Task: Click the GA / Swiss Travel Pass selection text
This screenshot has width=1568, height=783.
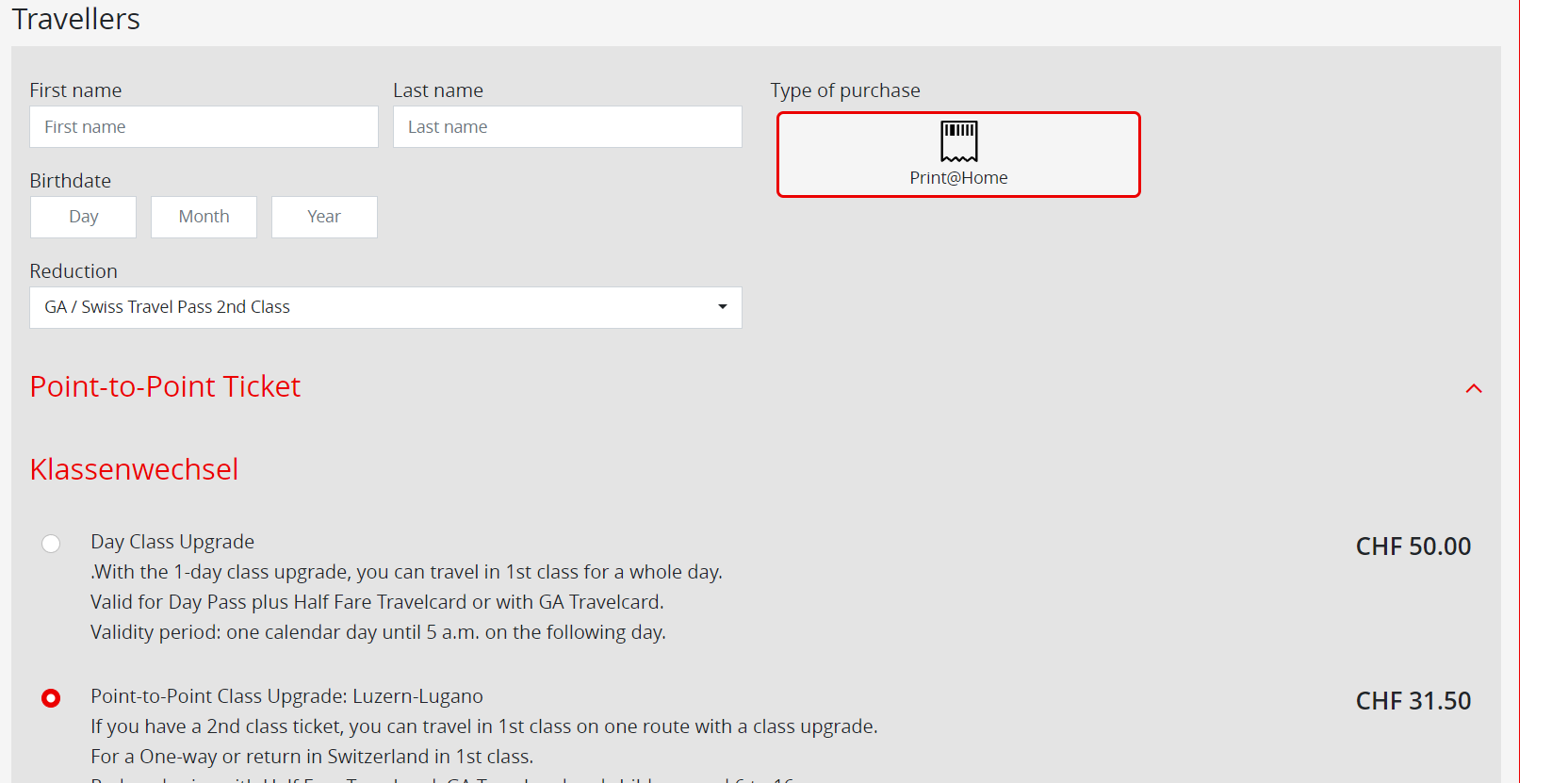Action: pos(167,307)
